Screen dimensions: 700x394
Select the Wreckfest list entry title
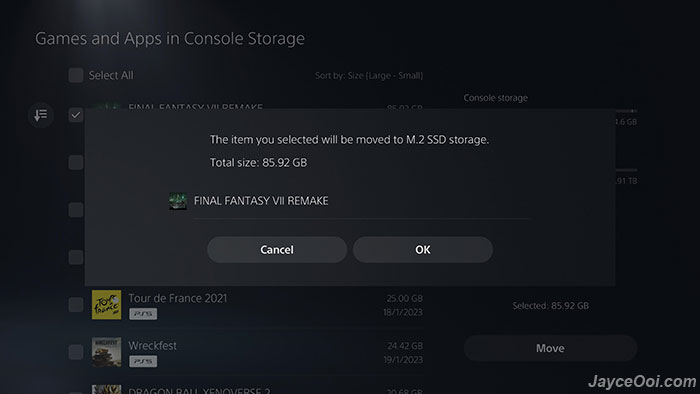pos(153,345)
